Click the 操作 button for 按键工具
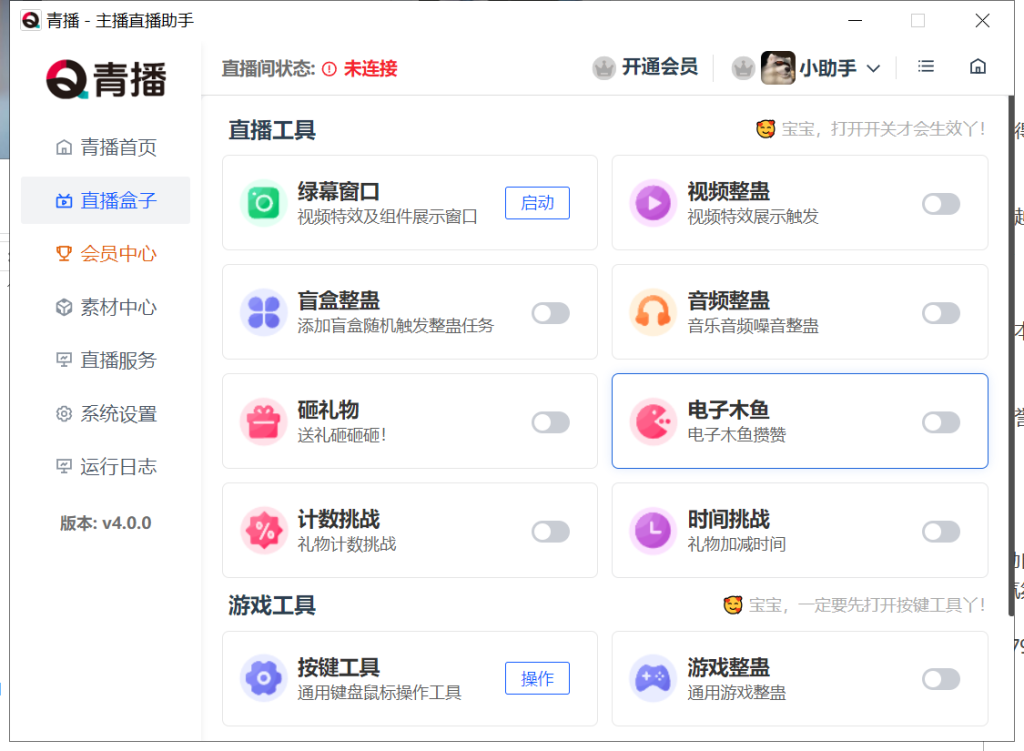 pos(537,679)
